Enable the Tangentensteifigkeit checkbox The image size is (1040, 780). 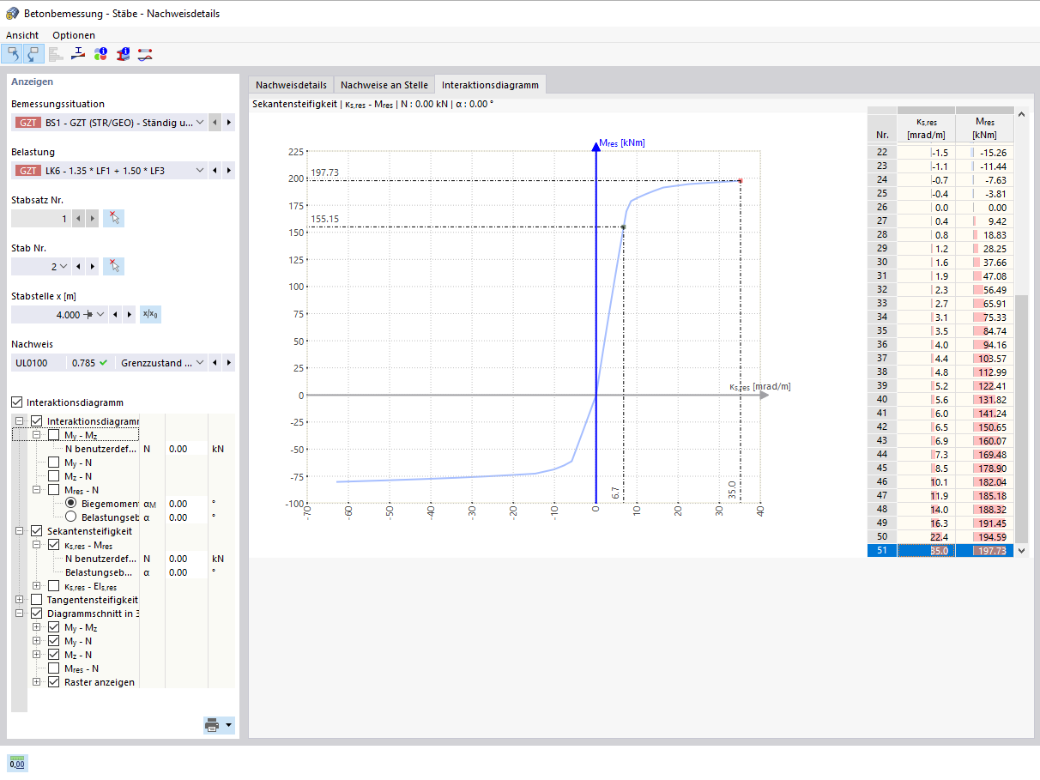point(36,600)
